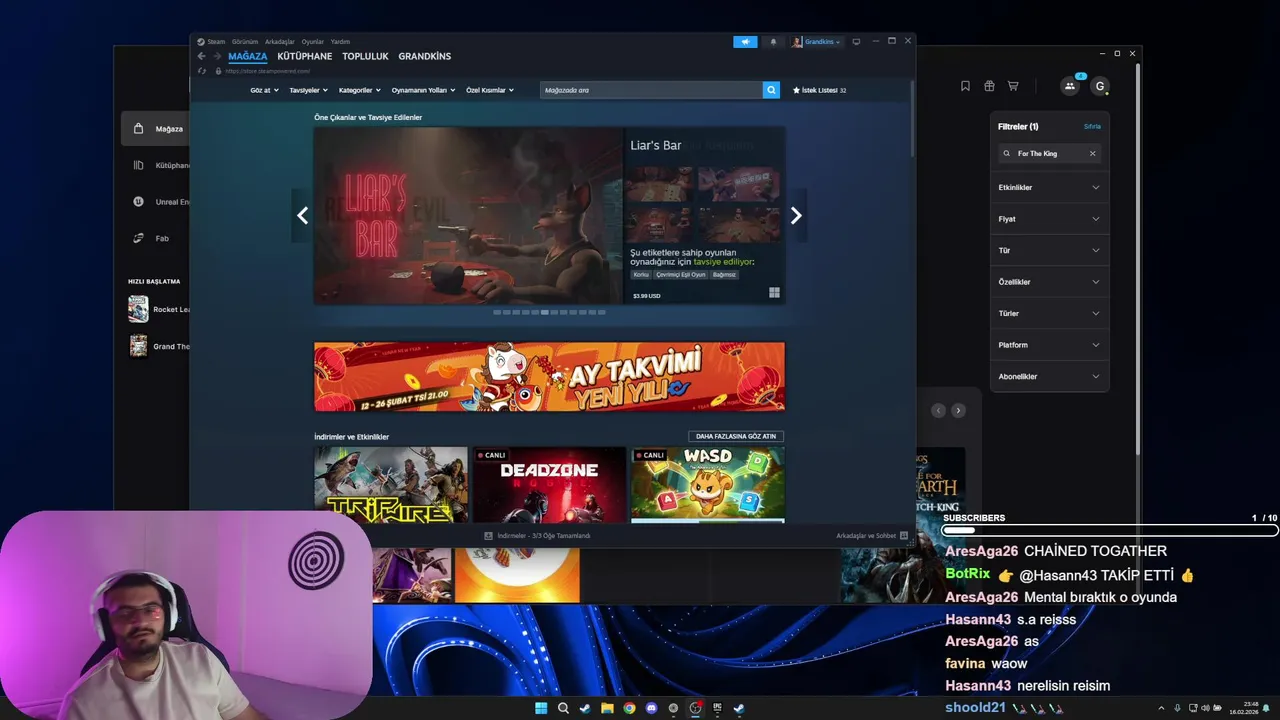
Task: Click the Steam back navigation arrow
Action: click(201, 56)
